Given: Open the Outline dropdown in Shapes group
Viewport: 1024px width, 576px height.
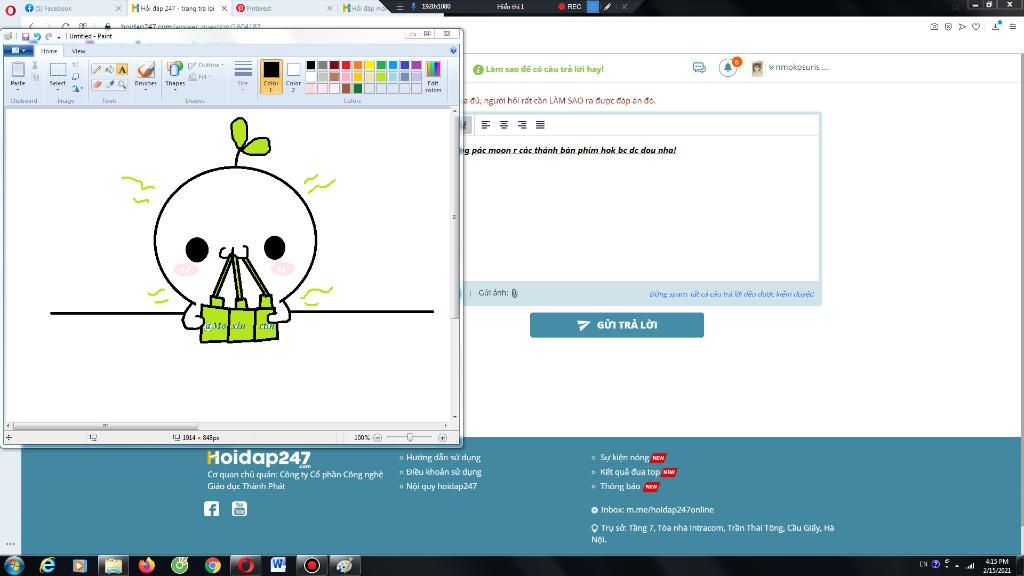Looking at the screenshot, I should point(206,65).
